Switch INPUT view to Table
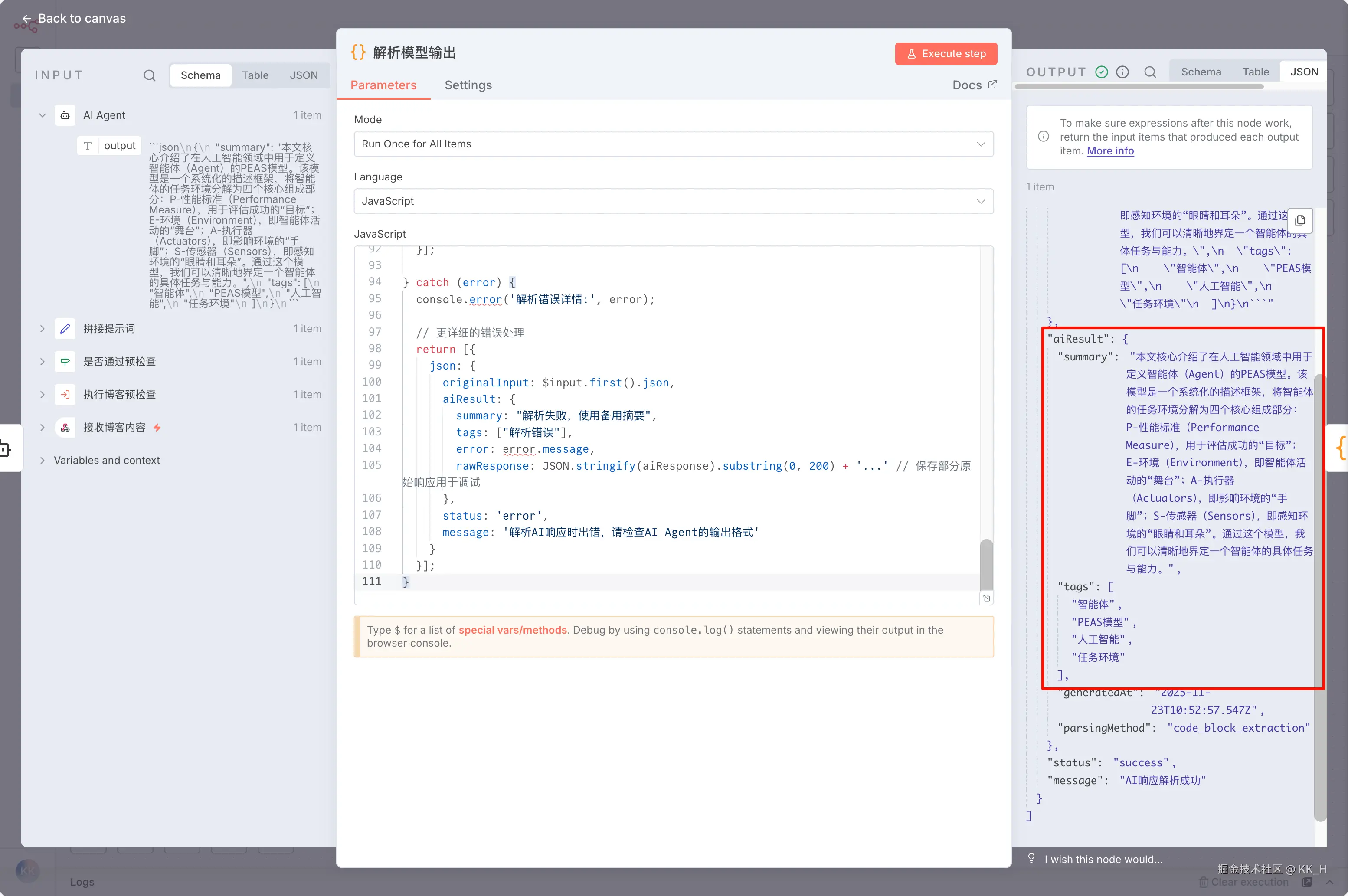The height and width of the screenshot is (896, 1348). pos(255,75)
